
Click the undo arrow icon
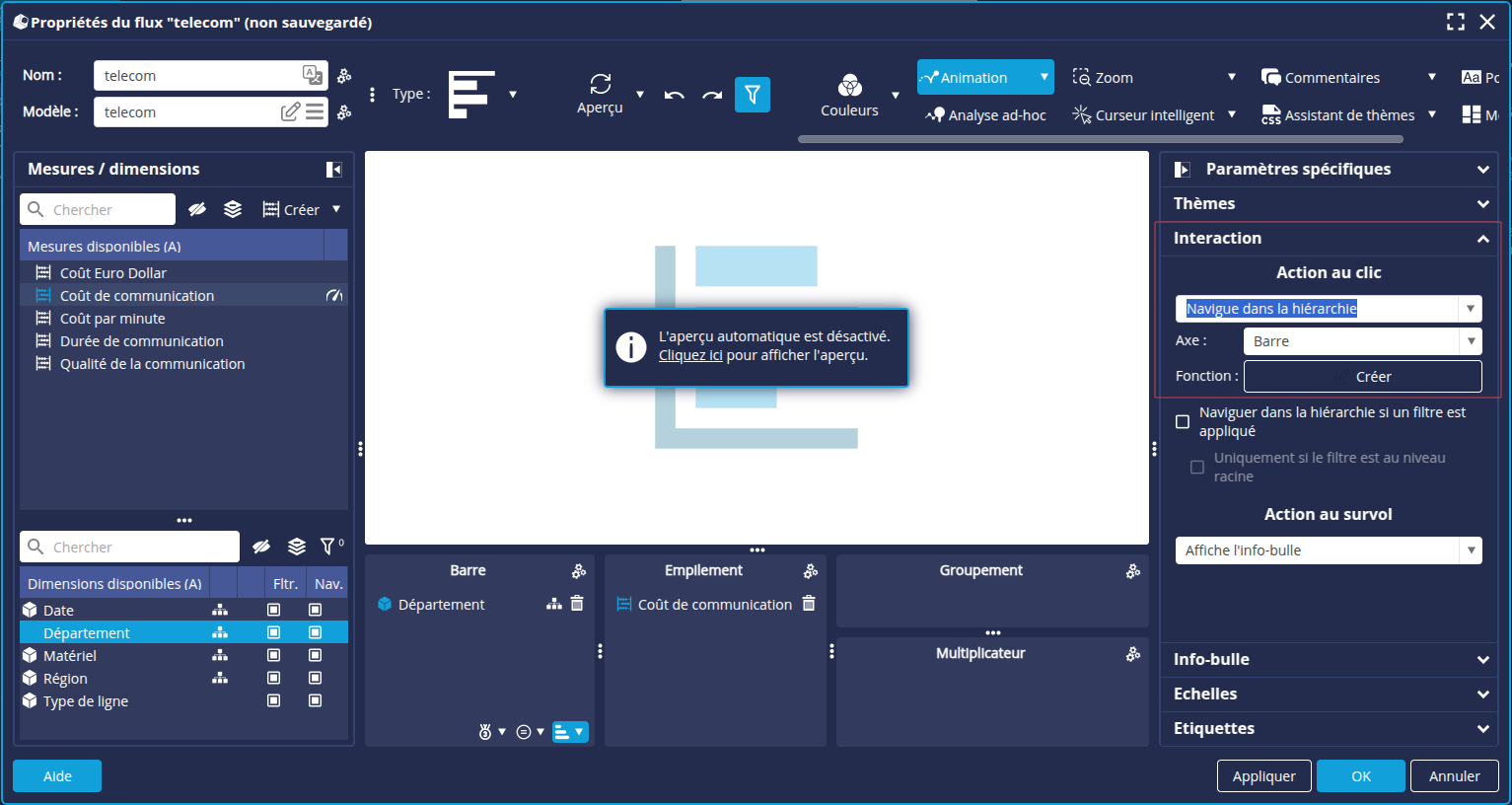675,95
